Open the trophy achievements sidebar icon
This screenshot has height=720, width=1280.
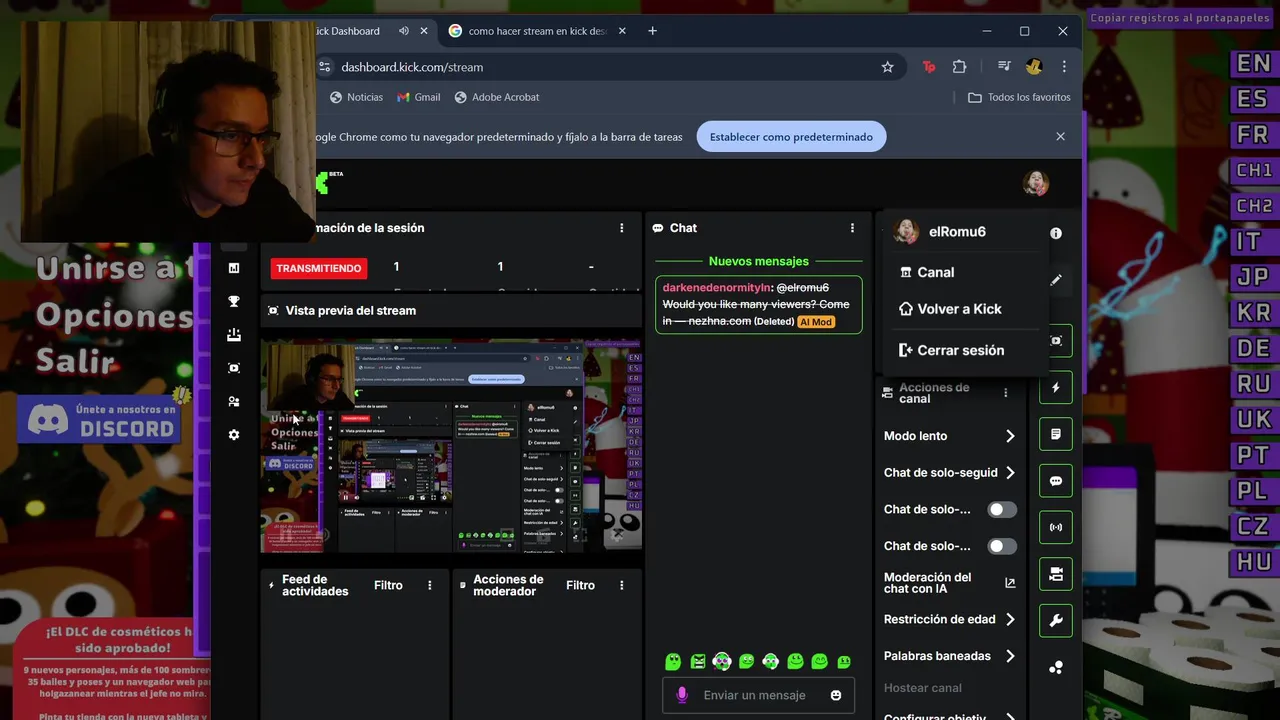coord(234,301)
